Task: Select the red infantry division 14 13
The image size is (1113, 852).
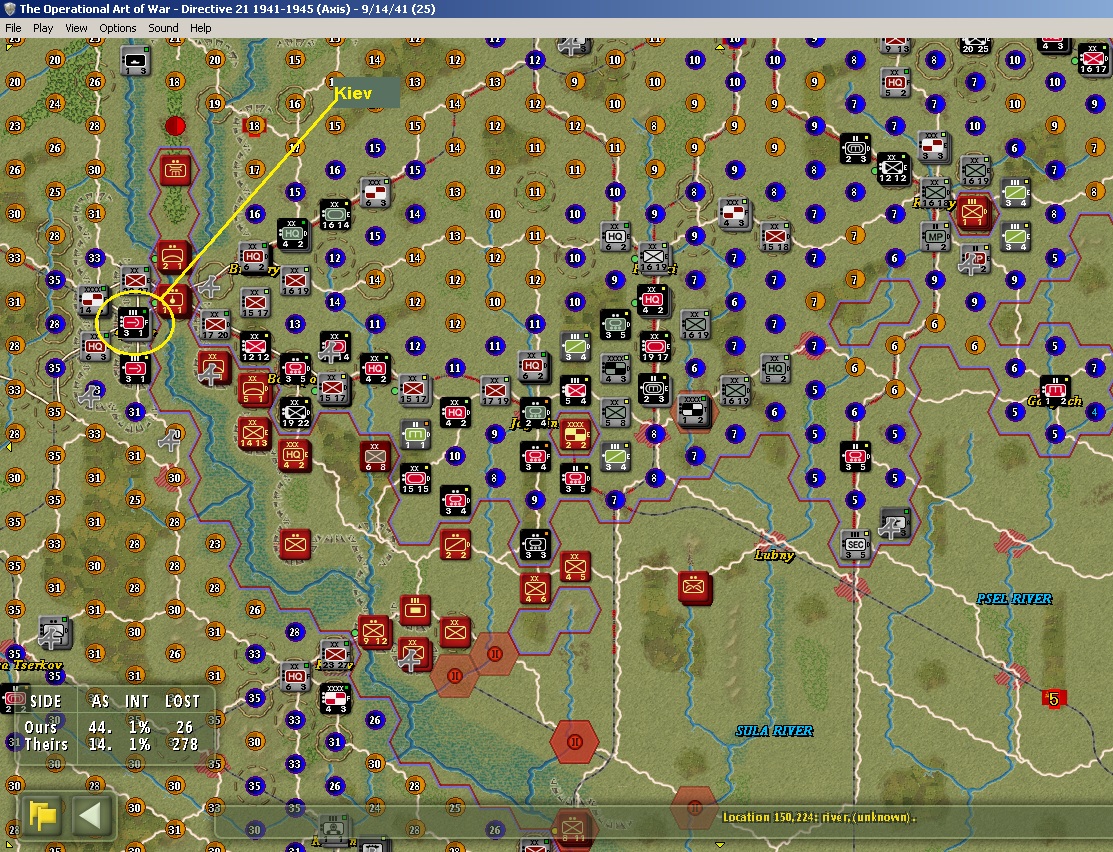Action: point(253,434)
